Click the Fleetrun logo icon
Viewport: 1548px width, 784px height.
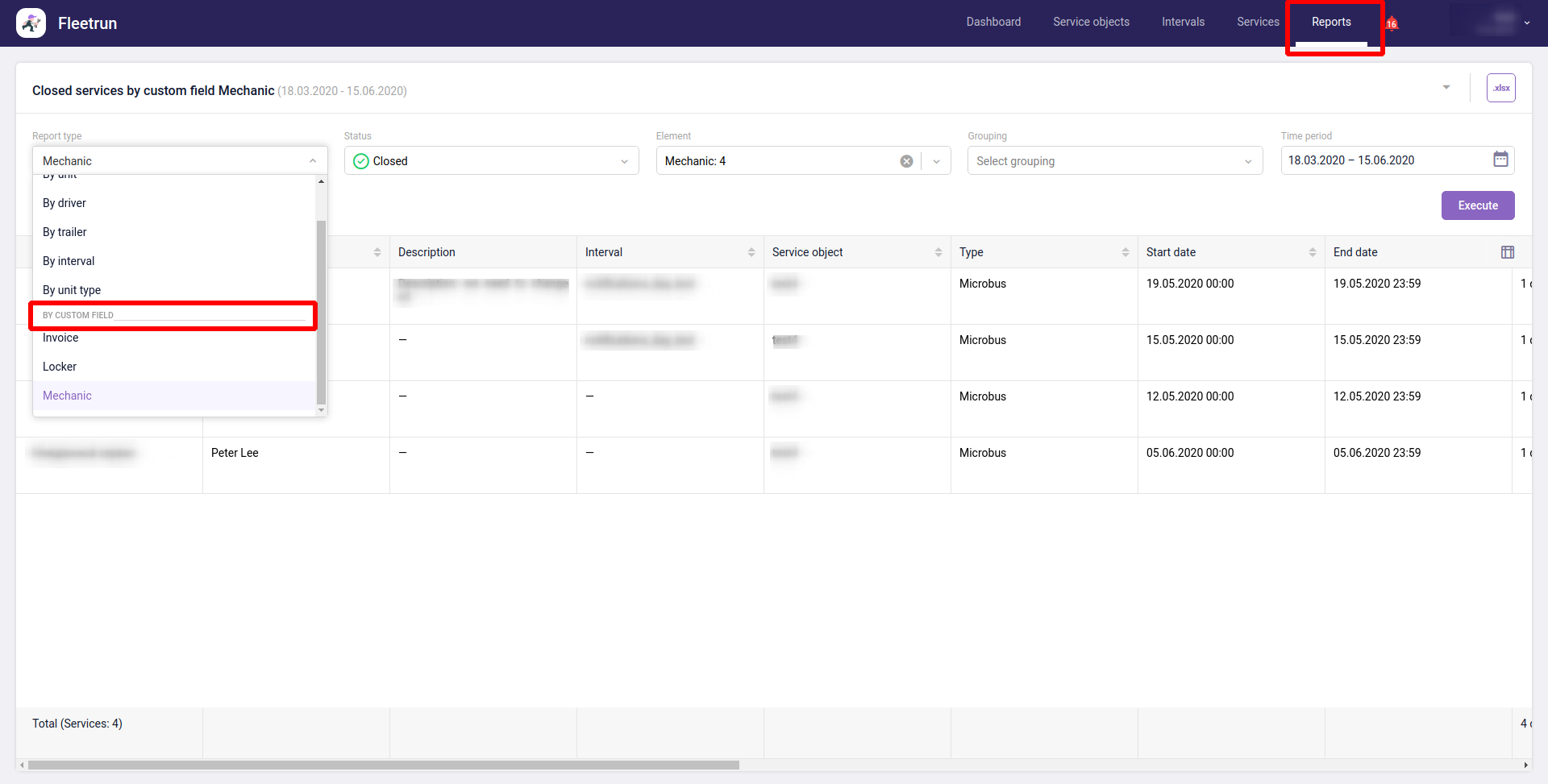point(31,23)
